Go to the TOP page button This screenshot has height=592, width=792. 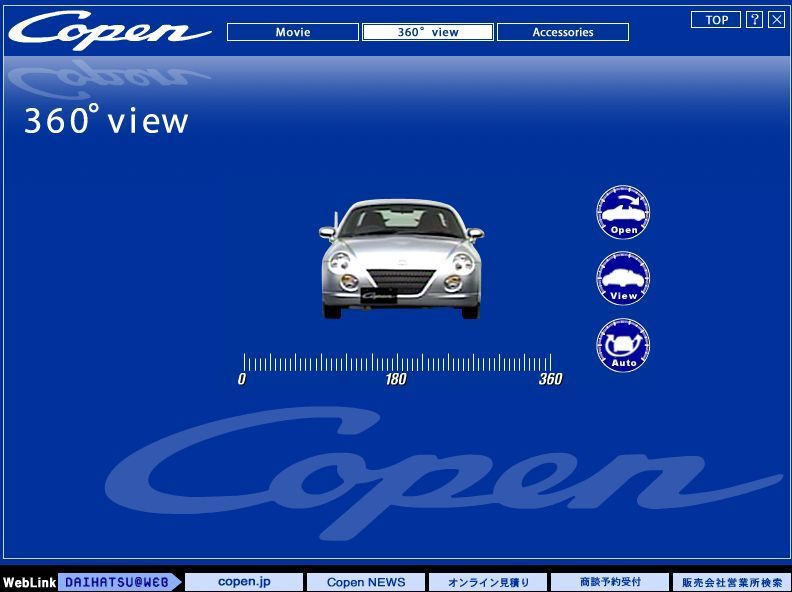pos(716,20)
